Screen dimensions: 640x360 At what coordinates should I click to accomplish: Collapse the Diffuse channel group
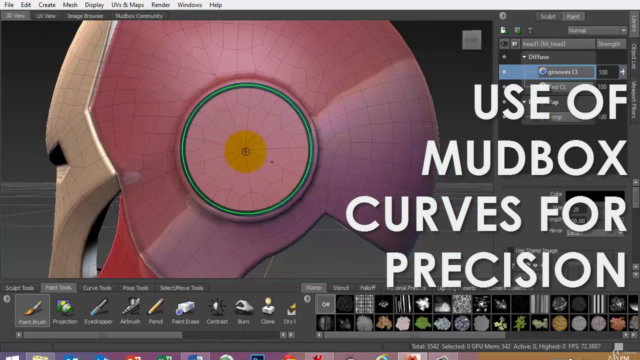[524, 57]
